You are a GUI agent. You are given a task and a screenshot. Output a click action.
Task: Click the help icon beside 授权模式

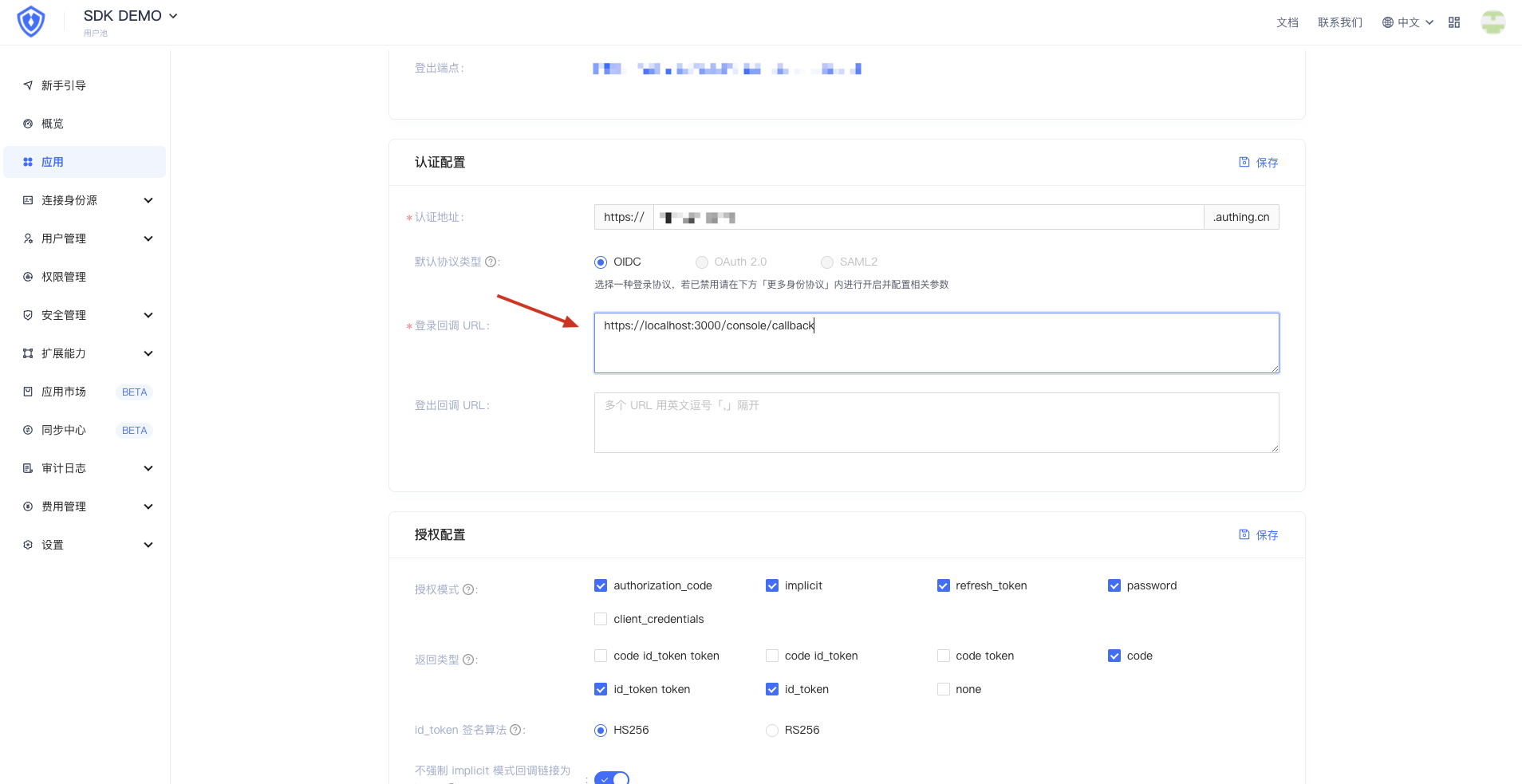(x=468, y=589)
